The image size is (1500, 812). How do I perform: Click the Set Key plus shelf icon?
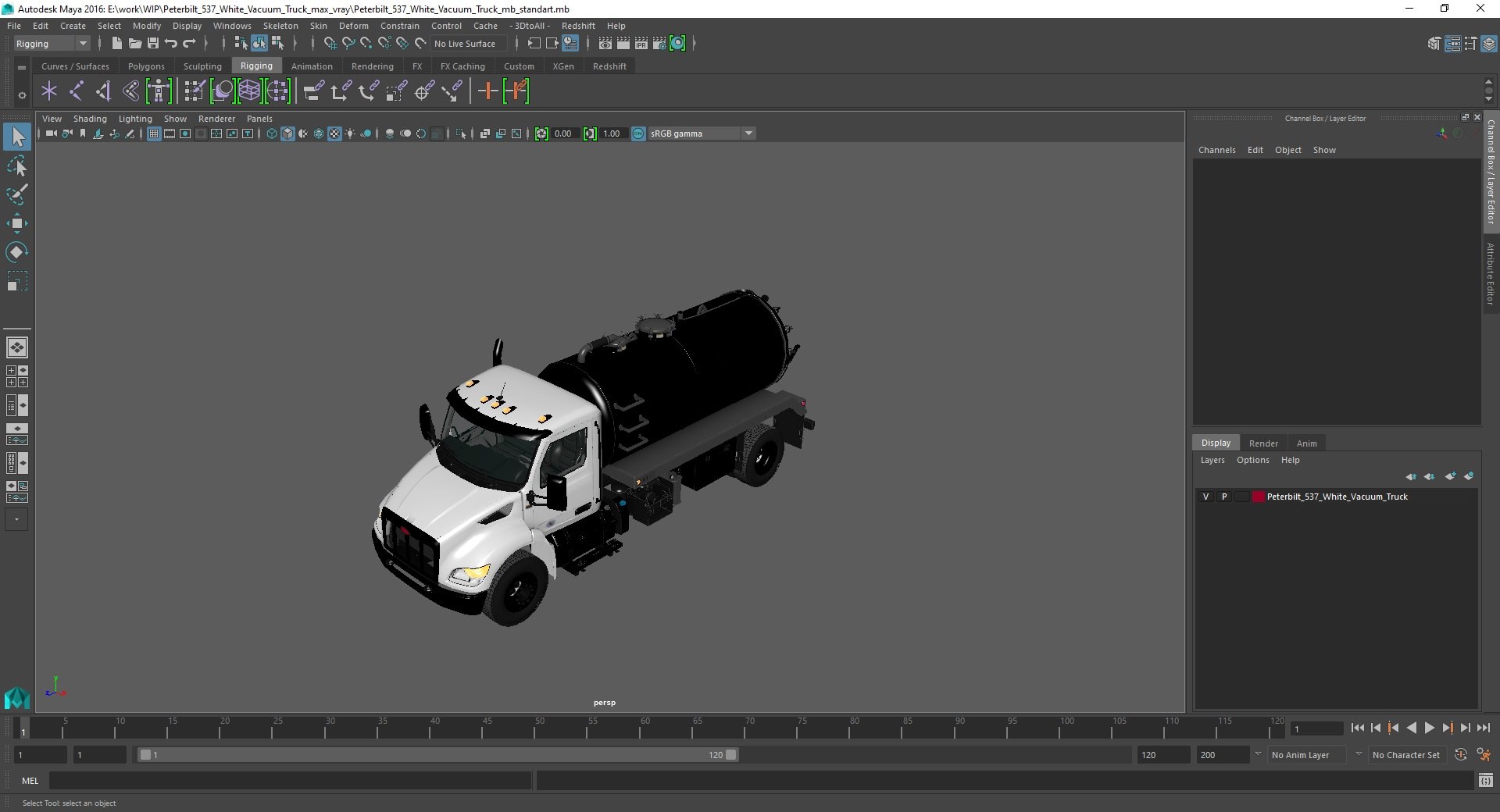click(x=487, y=91)
